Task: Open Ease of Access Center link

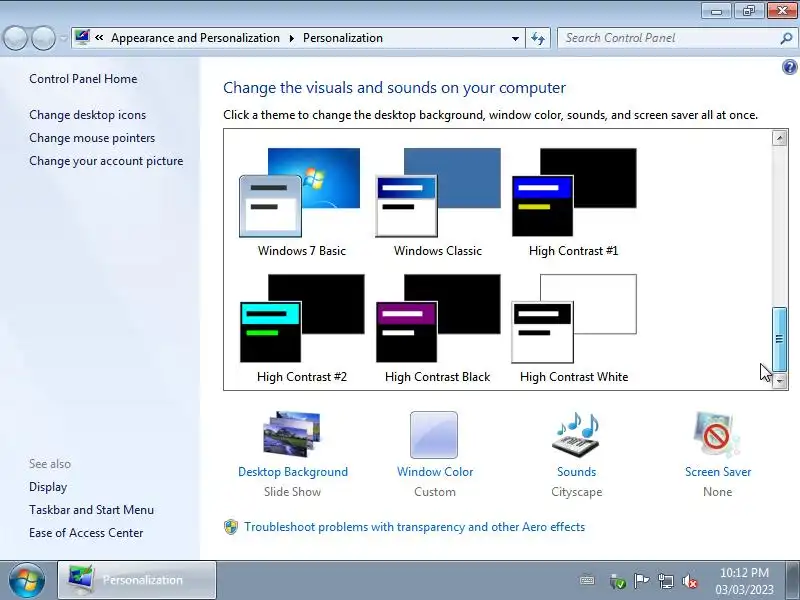Action: [x=86, y=533]
